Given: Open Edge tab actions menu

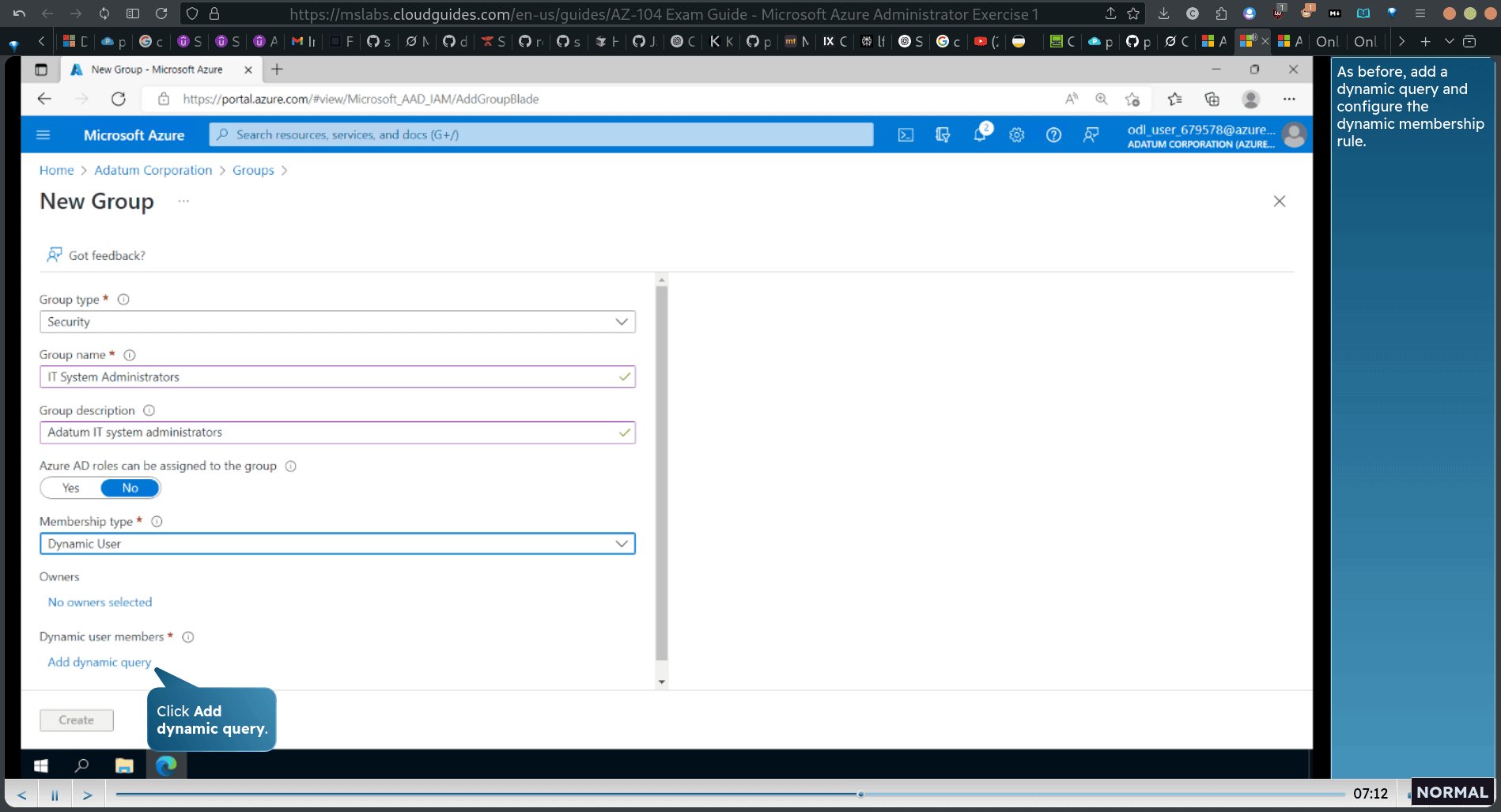Looking at the screenshot, I should [41, 70].
